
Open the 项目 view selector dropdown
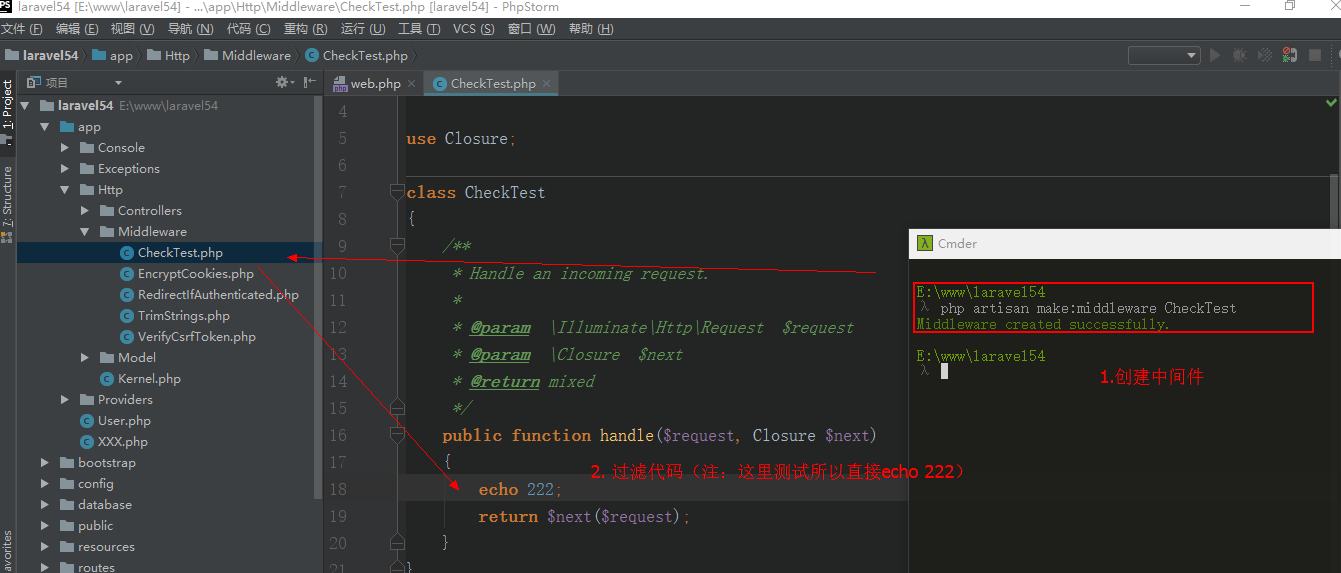coord(118,83)
